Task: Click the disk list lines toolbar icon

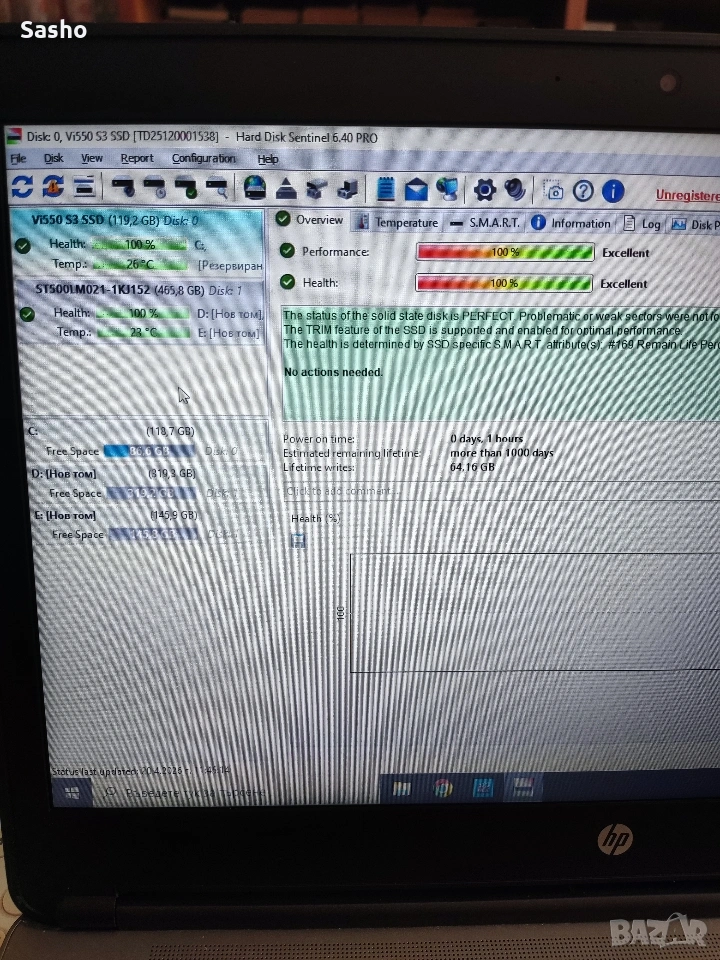Action: 84,187
